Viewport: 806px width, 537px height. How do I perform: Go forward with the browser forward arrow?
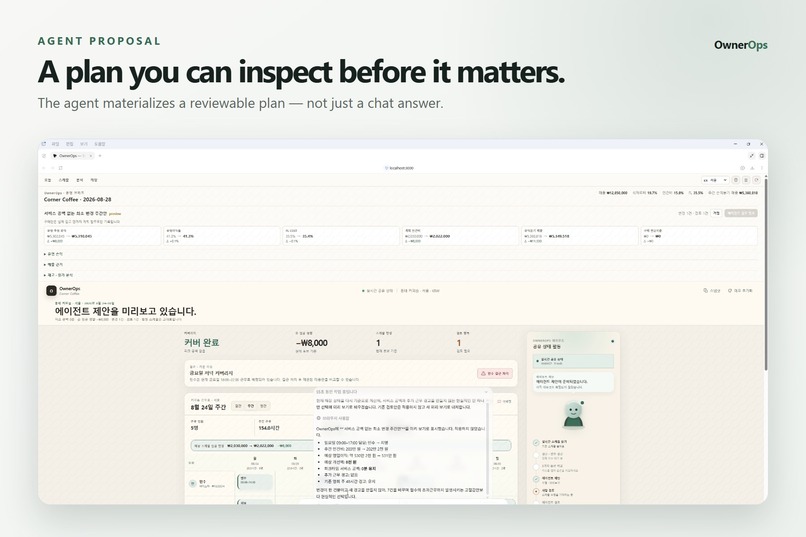tap(52, 168)
